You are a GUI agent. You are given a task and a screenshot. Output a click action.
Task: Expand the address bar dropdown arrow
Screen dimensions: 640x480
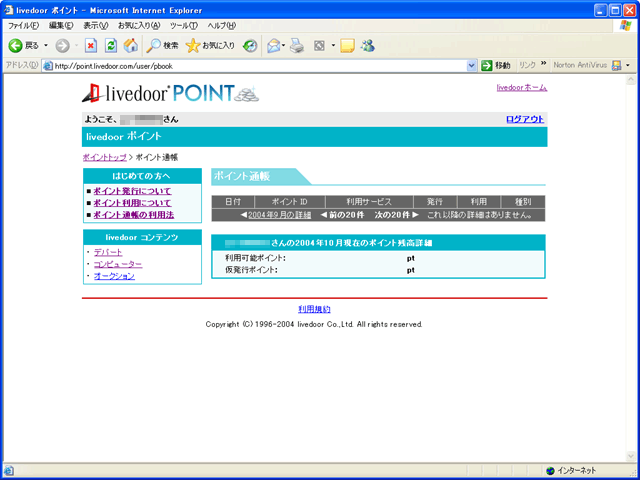(x=471, y=65)
